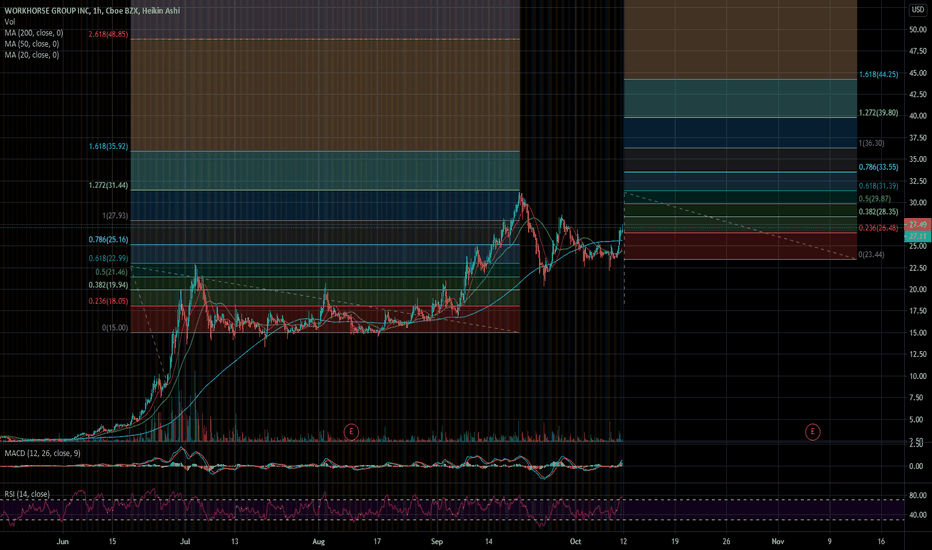
Task: Select the right Fibonacci 0.236(26.48) level label
Action: [x=879, y=228]
